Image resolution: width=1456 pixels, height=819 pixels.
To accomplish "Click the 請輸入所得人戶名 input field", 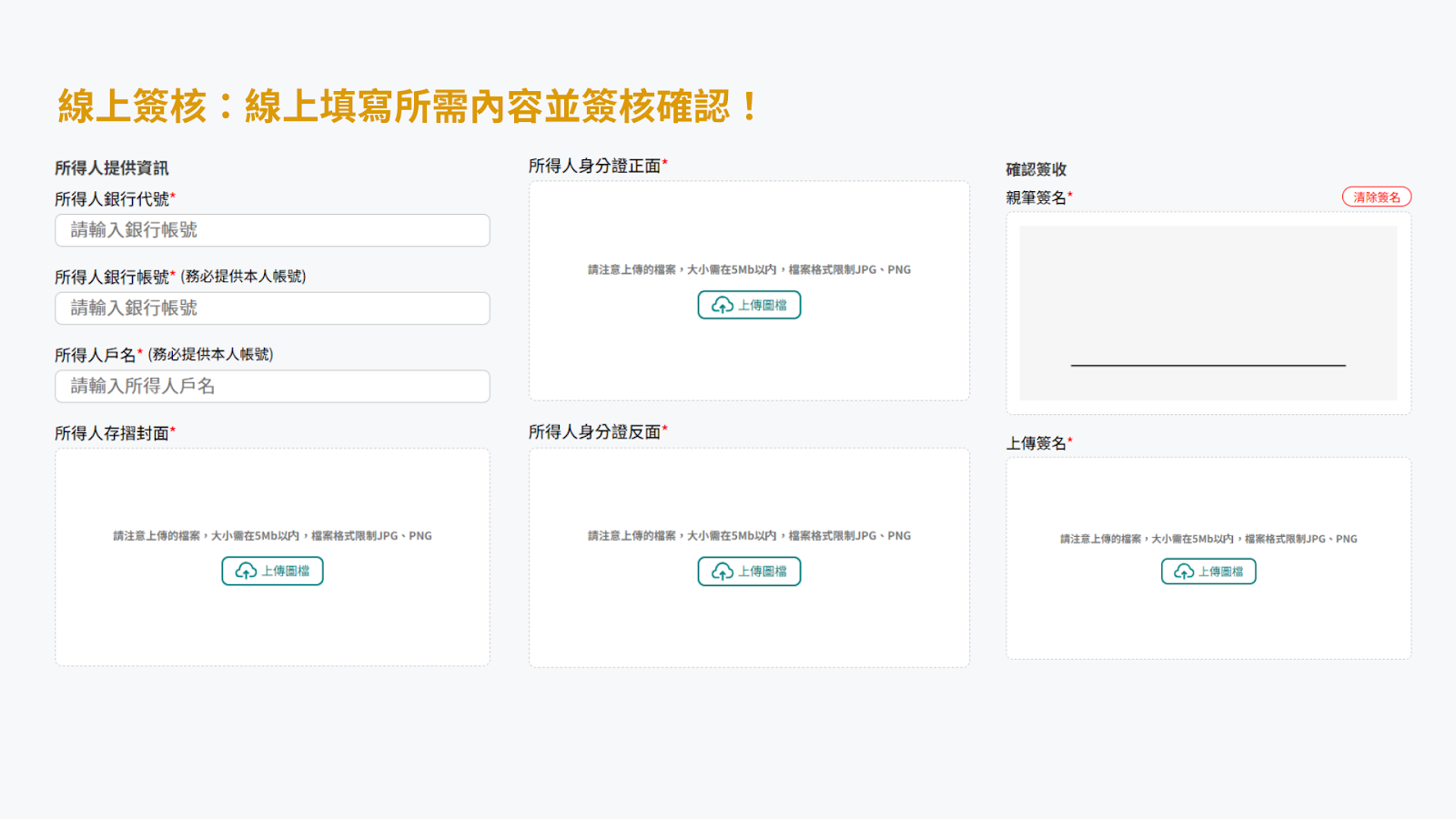I will pyautogui.click(x=272, y=387).
